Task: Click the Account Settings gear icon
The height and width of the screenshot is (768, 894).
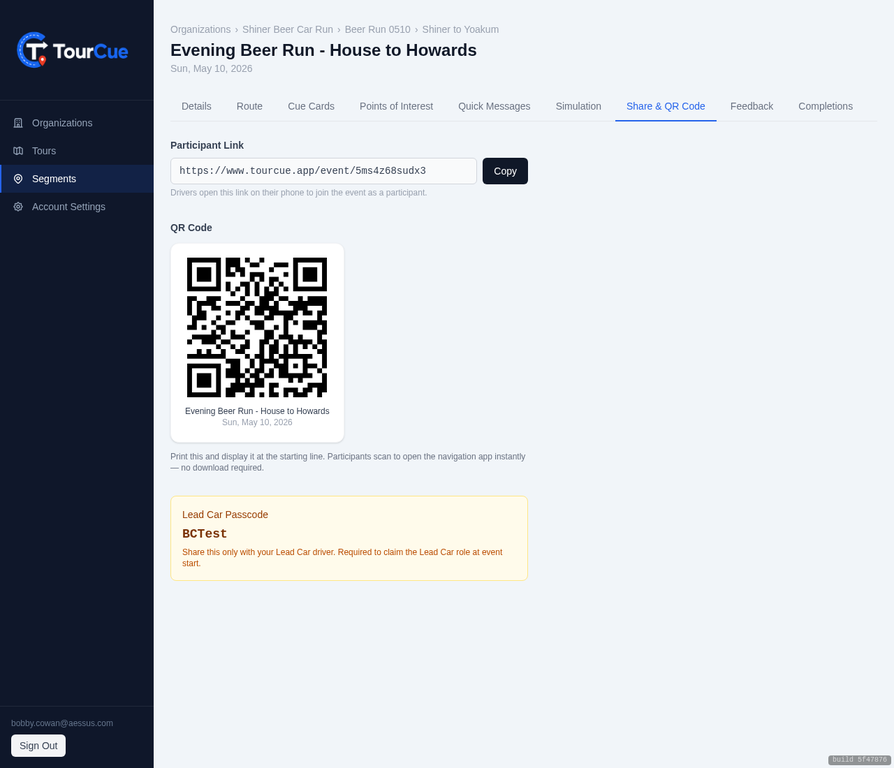Action: (18, 206)
